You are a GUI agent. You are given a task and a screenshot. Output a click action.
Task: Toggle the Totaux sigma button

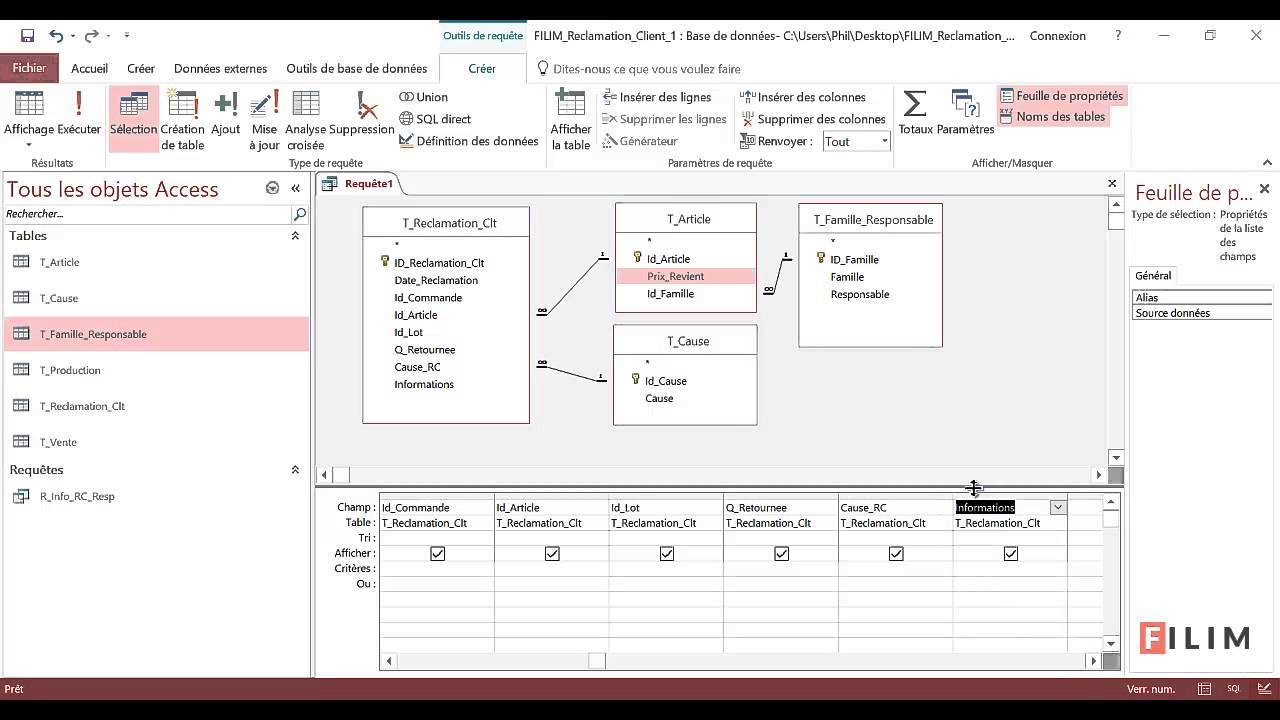coord(915,112)
